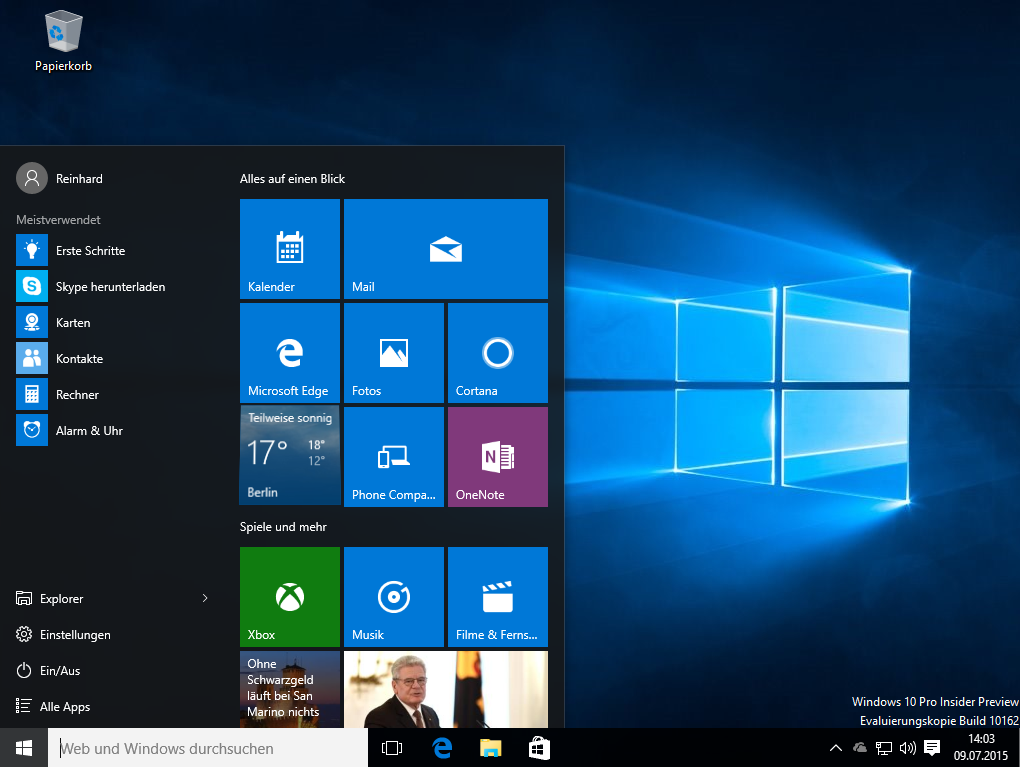The image size is (1020, 767).
Task: Click the Alles auf einen Blick group heading
Action: point(292,179)
